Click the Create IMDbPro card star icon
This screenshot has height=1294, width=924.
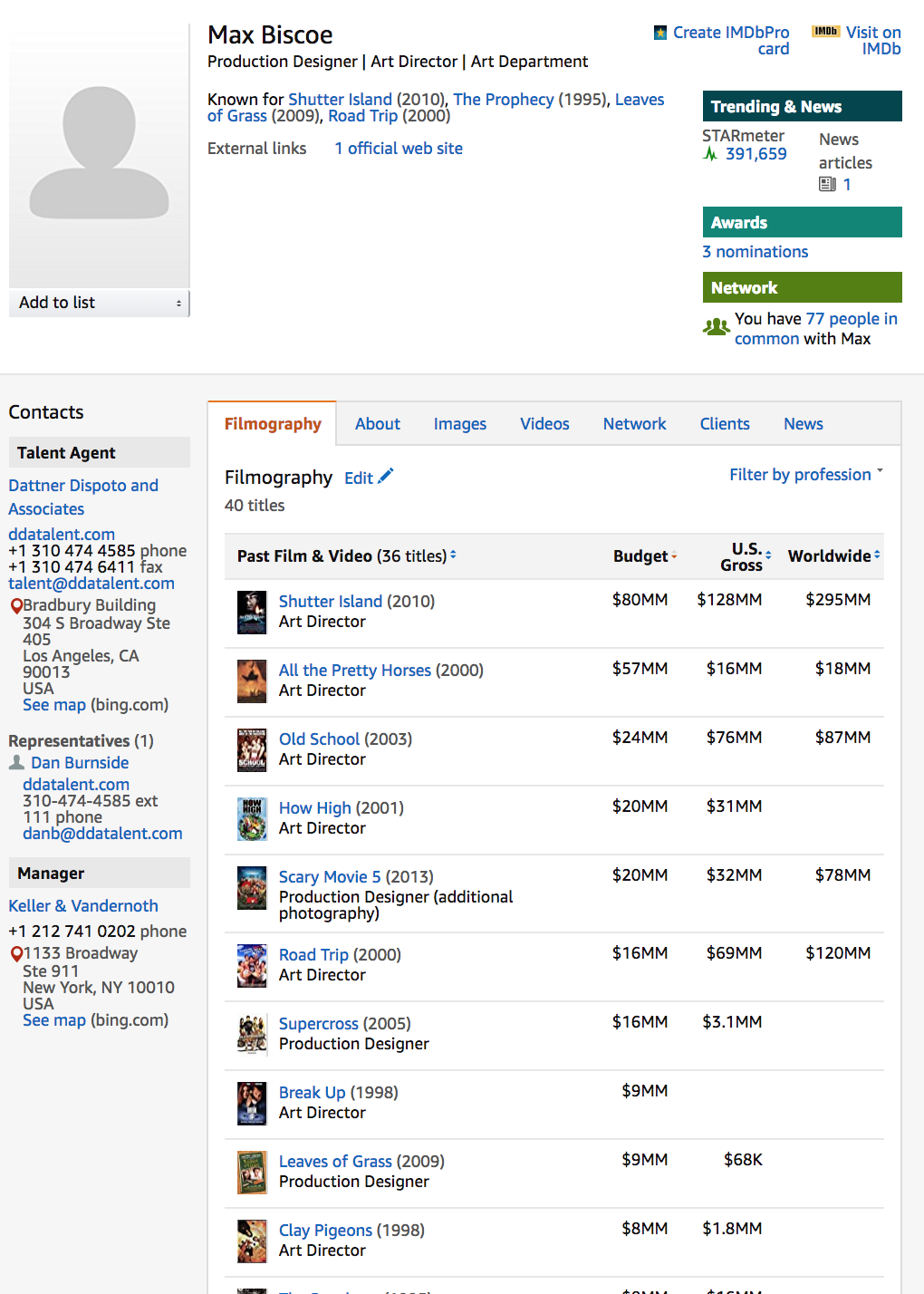660,33
